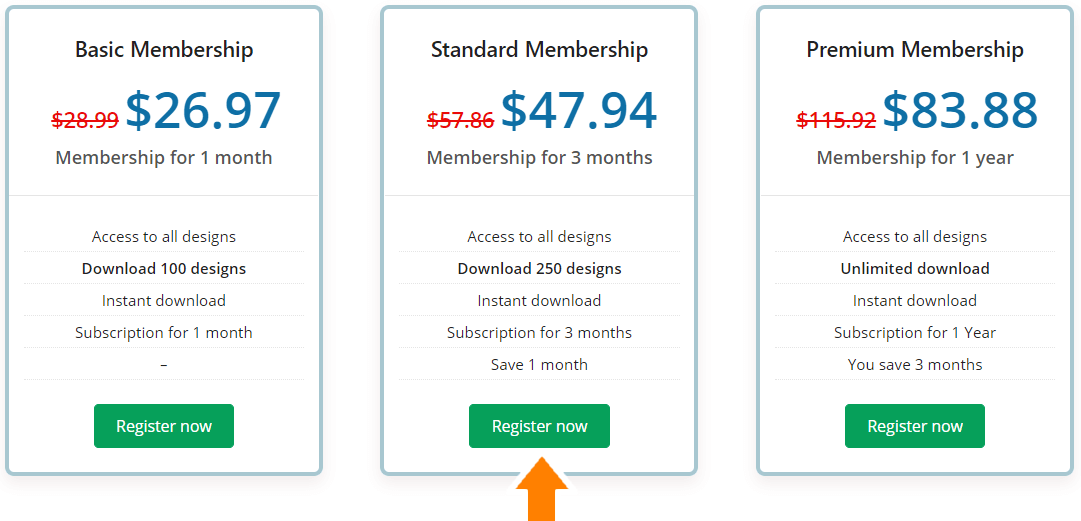Select the Standard Membership title

pyautogui.click(x=539, y=50)
